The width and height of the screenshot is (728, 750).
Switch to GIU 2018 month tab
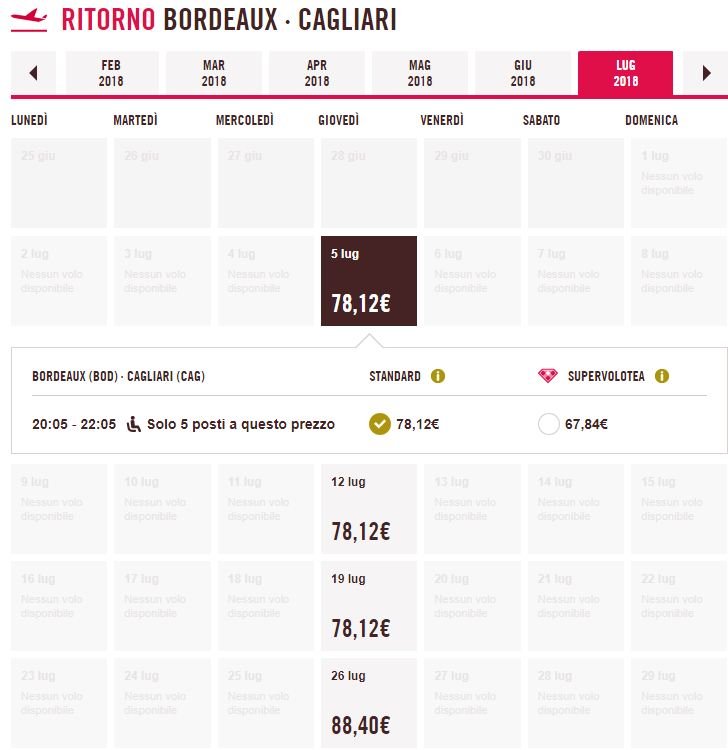pyautogui.click(x=523, y=73)
